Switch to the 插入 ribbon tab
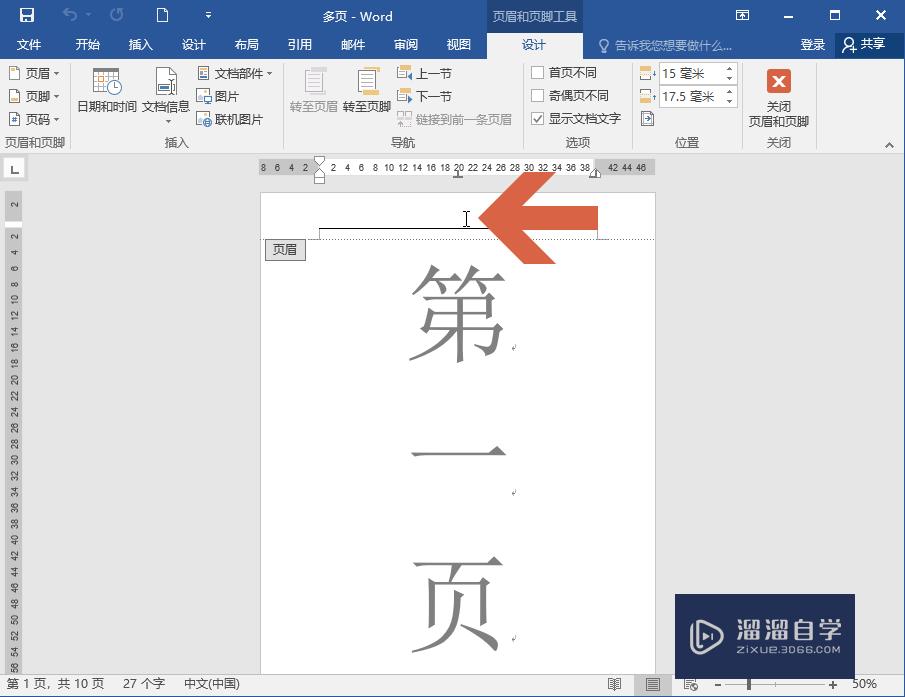This screenshot has height=697, width=905. click(140, 44)
